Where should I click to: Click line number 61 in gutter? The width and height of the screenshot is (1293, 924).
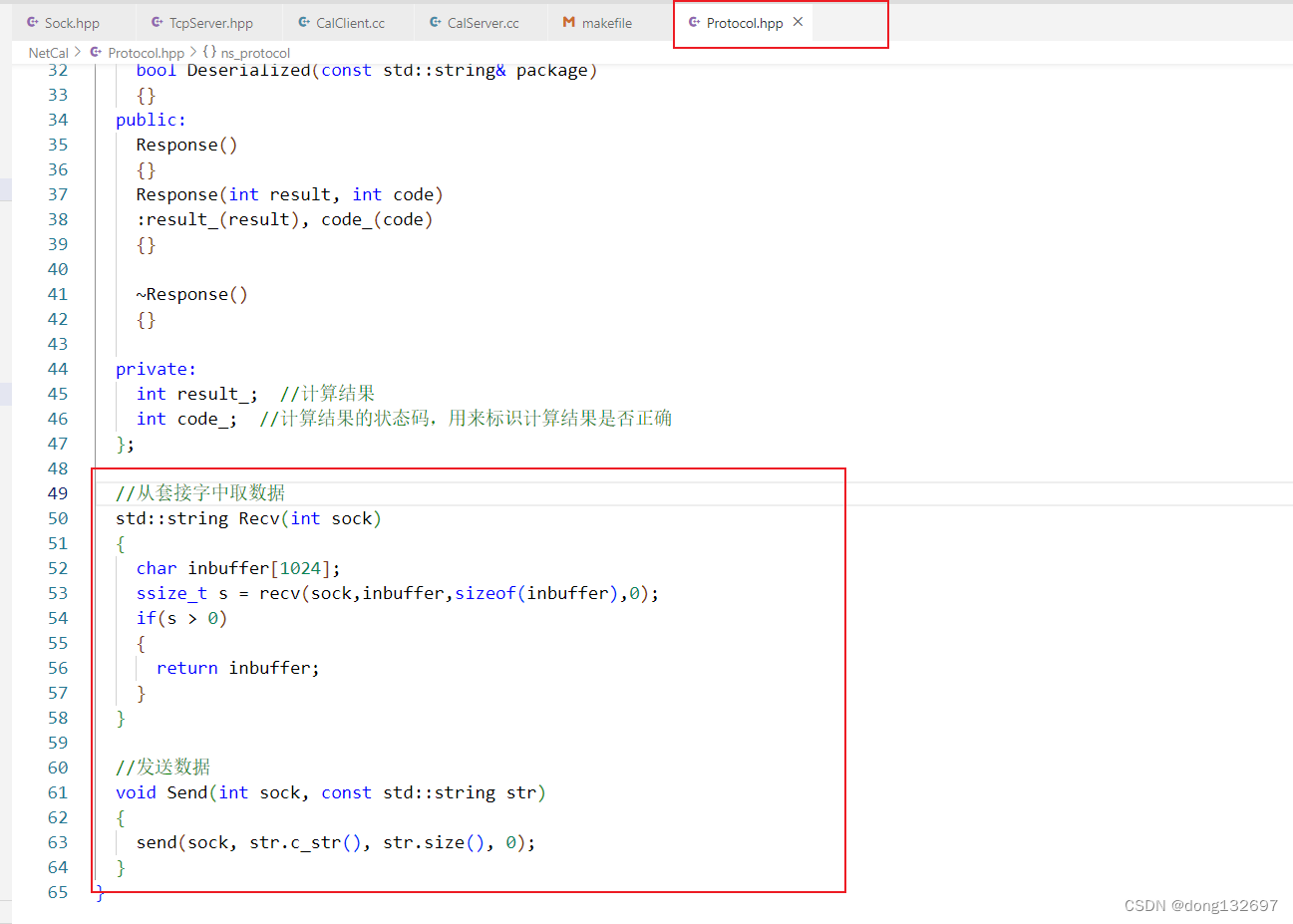(x=58, y=792)
